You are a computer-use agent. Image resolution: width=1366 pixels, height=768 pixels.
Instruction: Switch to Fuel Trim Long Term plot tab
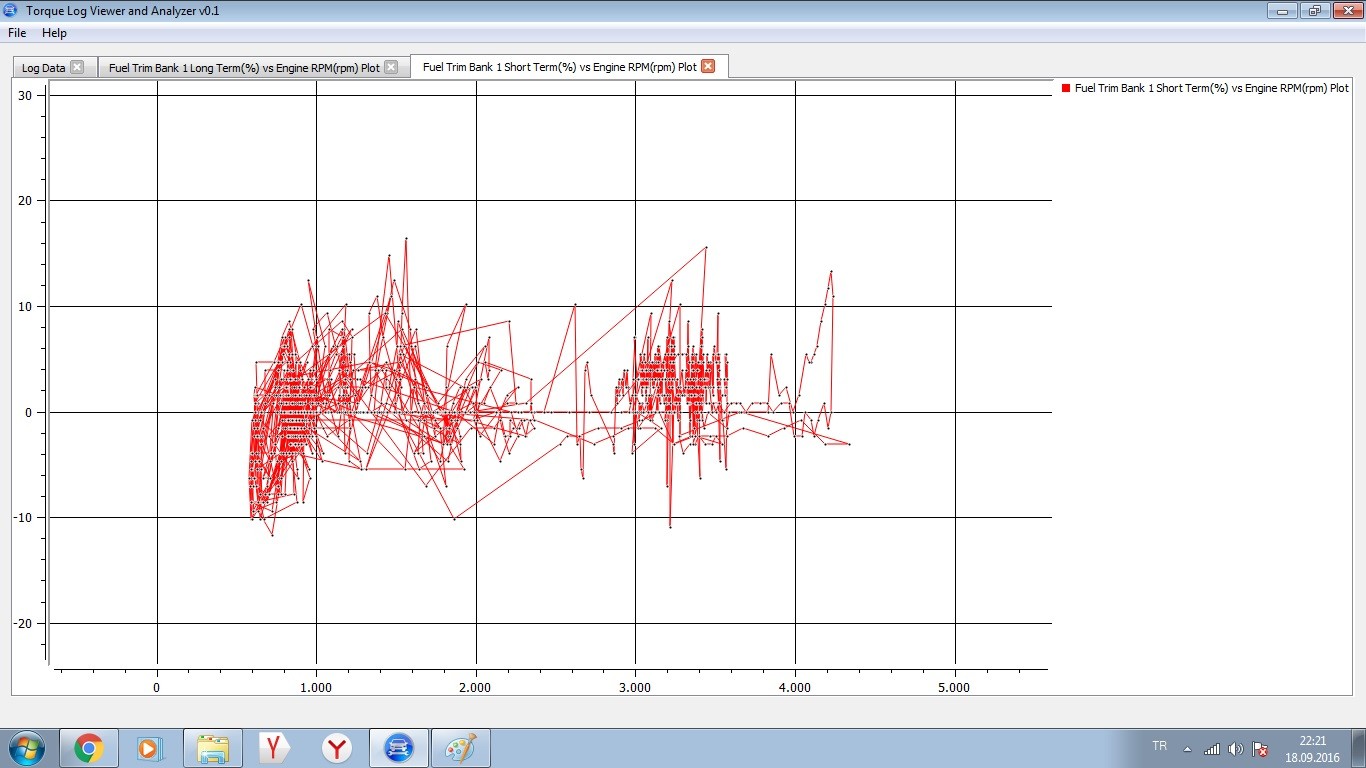(244, 68)
